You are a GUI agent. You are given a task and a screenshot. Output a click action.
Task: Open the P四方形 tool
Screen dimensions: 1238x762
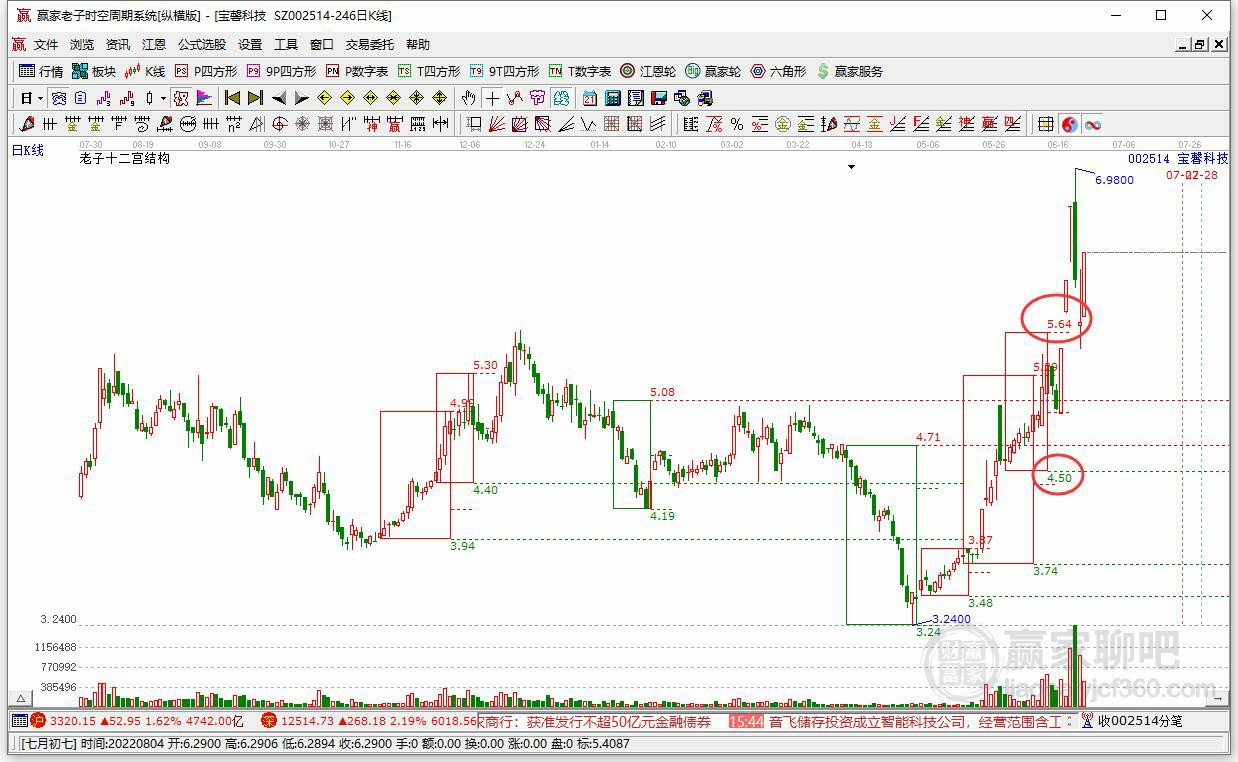[x=206, y=71]
